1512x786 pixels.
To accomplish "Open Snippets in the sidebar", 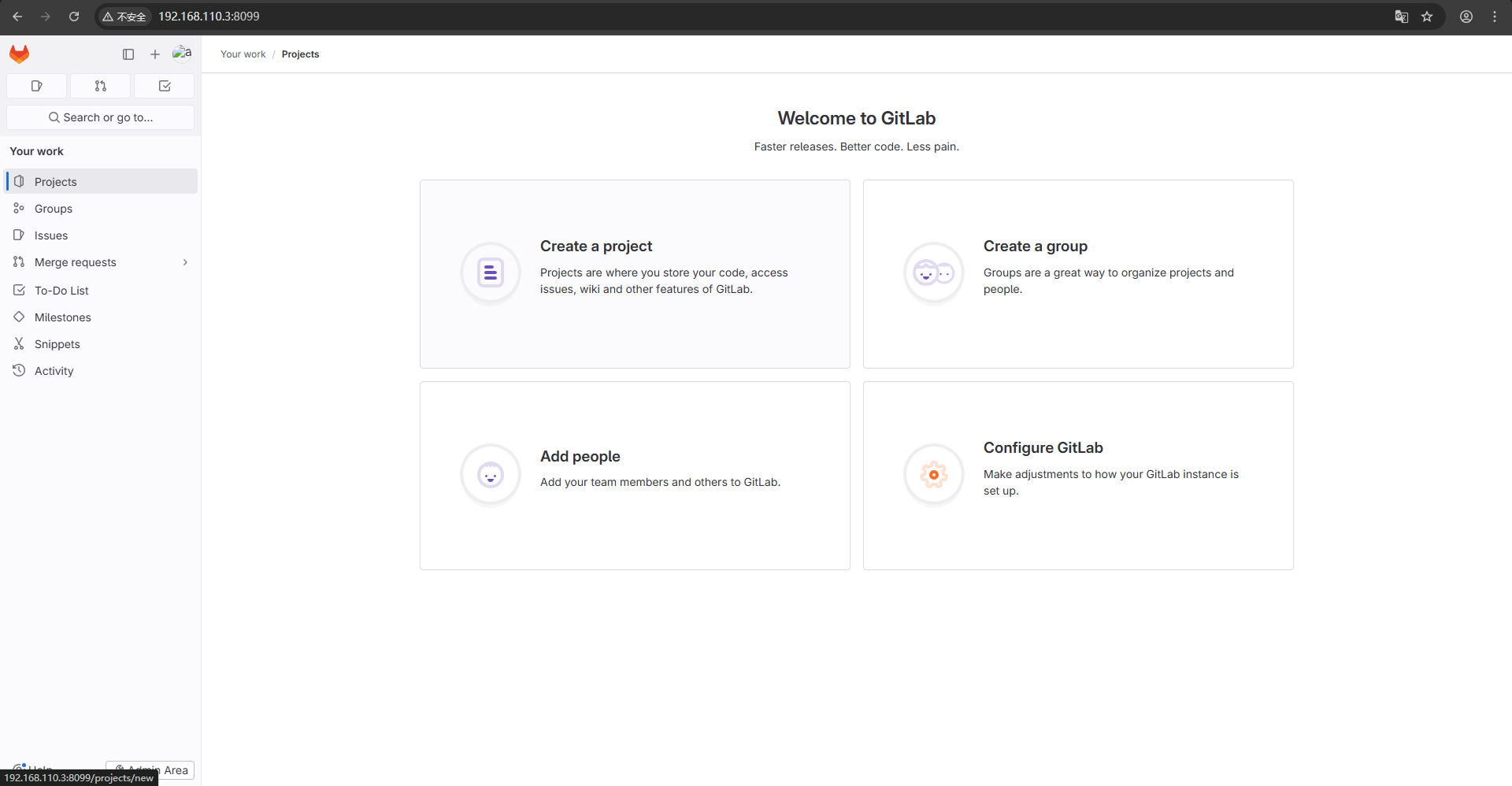I will coord(101,344).
